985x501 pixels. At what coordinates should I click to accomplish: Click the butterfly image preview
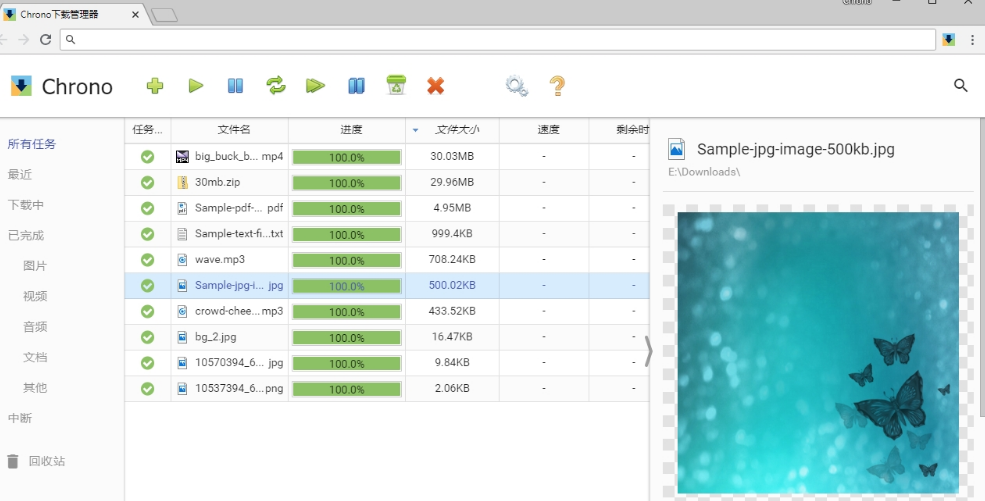[818, 353]
